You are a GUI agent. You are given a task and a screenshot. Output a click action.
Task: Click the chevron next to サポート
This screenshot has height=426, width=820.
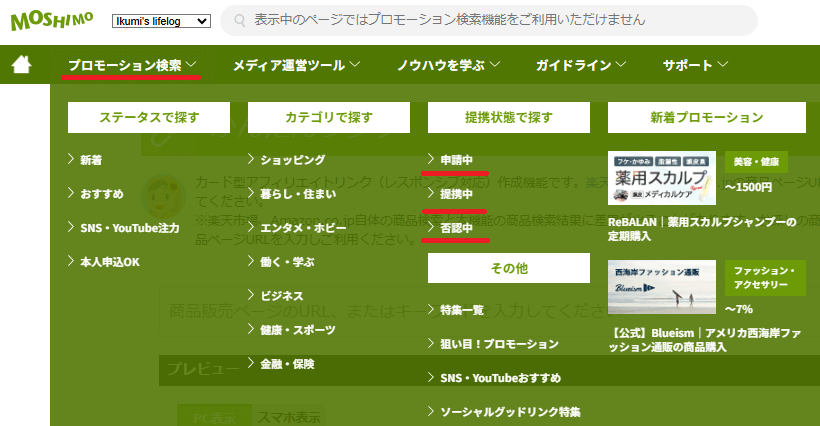(x=723, y=64)
